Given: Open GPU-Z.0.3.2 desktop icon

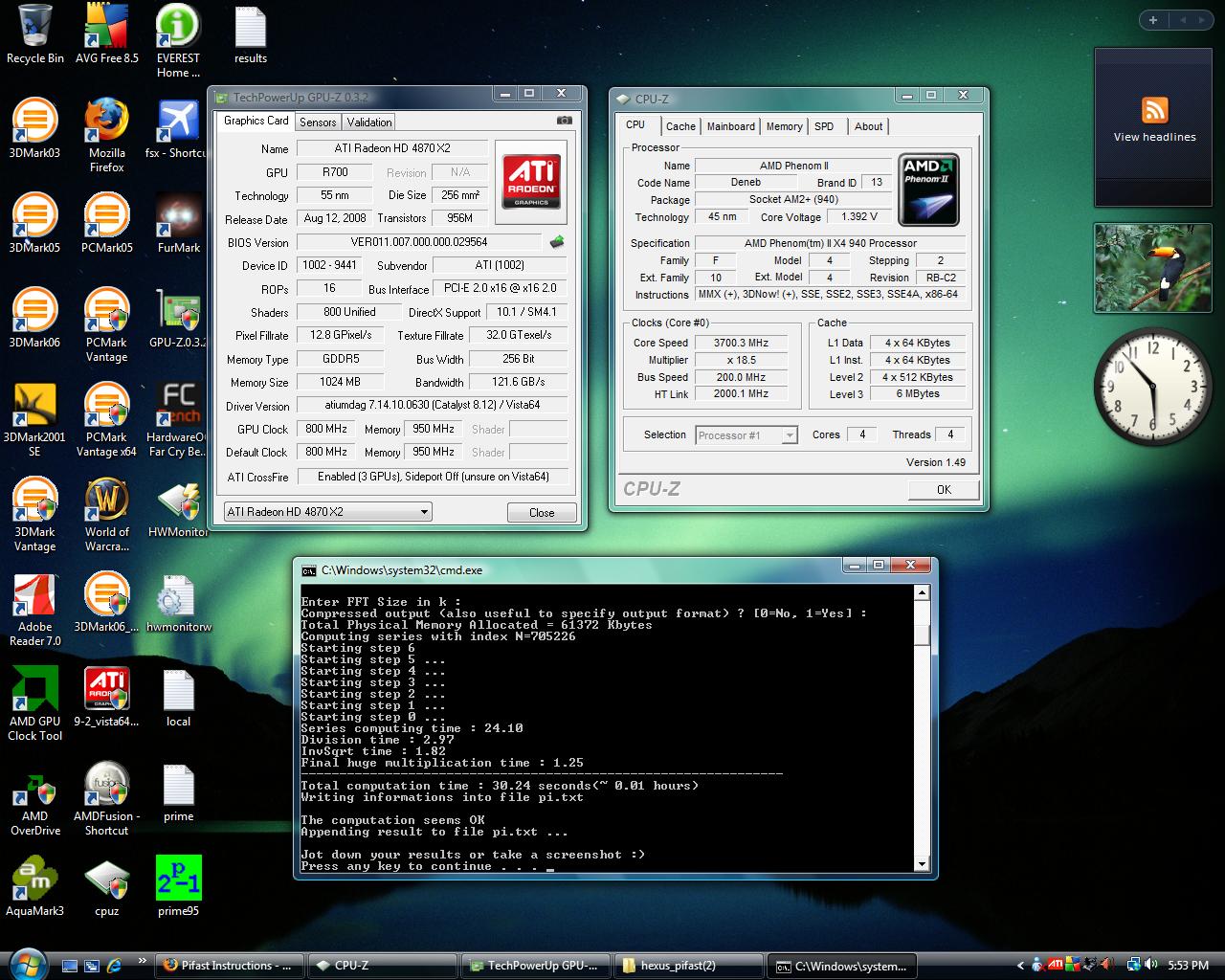Looking at the screenshot, I should pos(178,318).
